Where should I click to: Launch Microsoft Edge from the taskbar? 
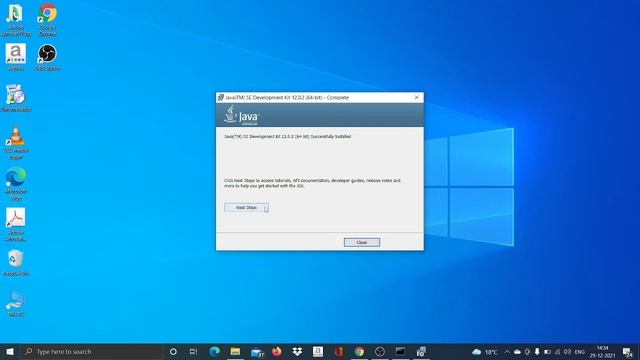tap(214, 351)
